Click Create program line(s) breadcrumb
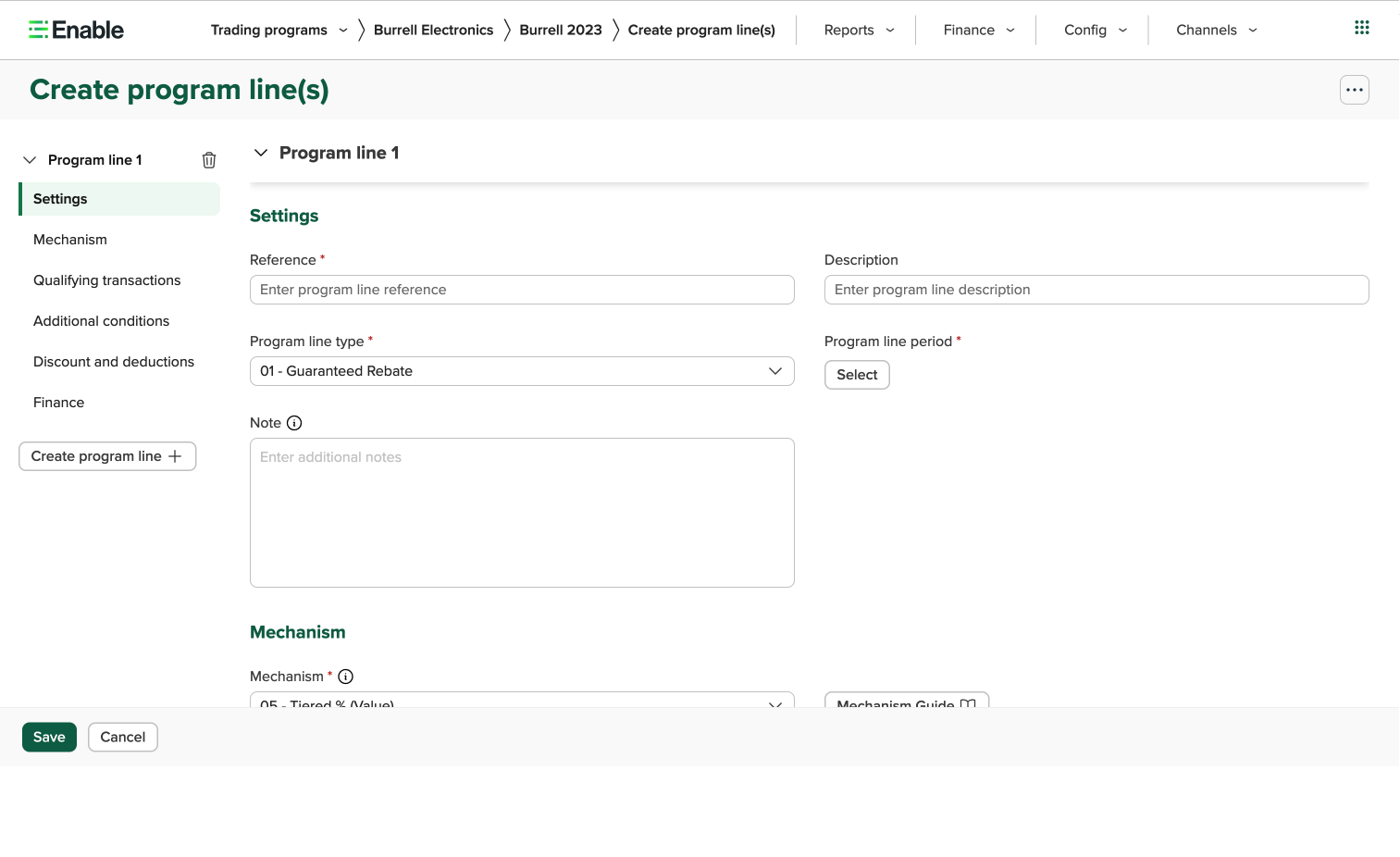The image size is (1400, 857). (701, 30)
